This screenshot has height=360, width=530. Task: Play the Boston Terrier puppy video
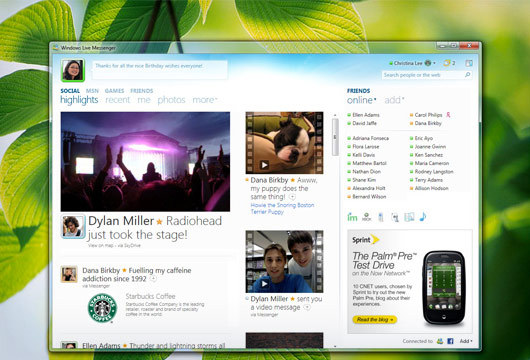[x=264, y=165]
